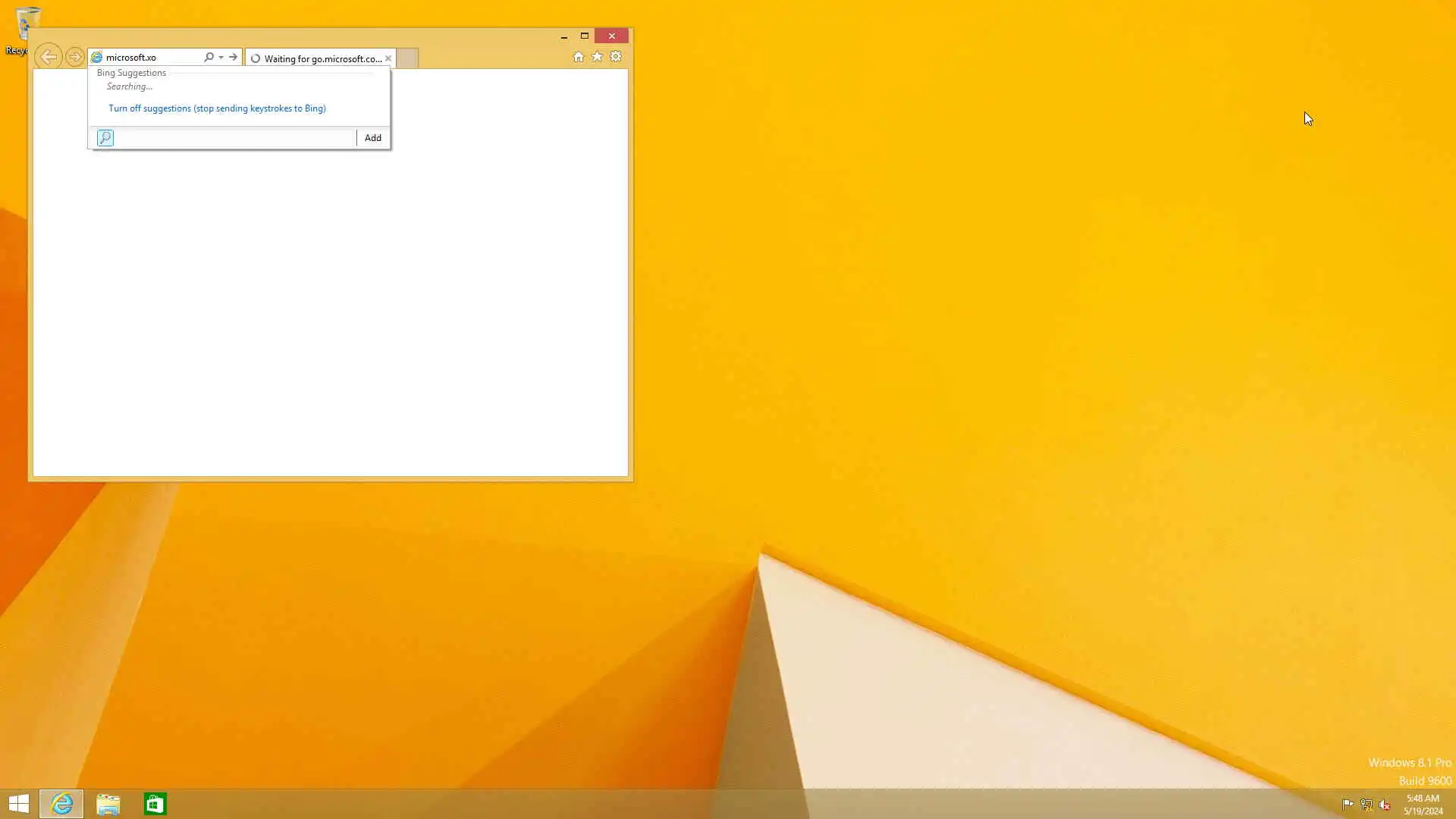Open the Tools gear menu

click(x=616, y=57)
